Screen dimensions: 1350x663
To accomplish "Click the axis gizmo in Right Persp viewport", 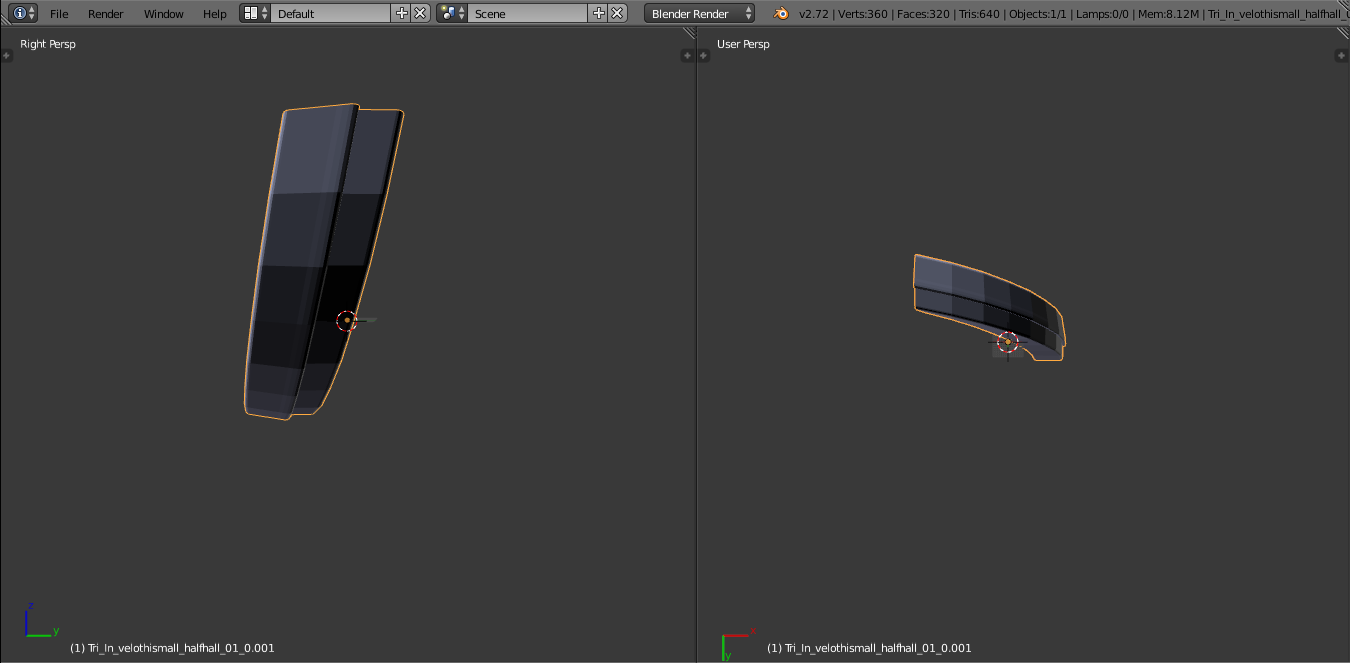I will click(x=40, y=620).
